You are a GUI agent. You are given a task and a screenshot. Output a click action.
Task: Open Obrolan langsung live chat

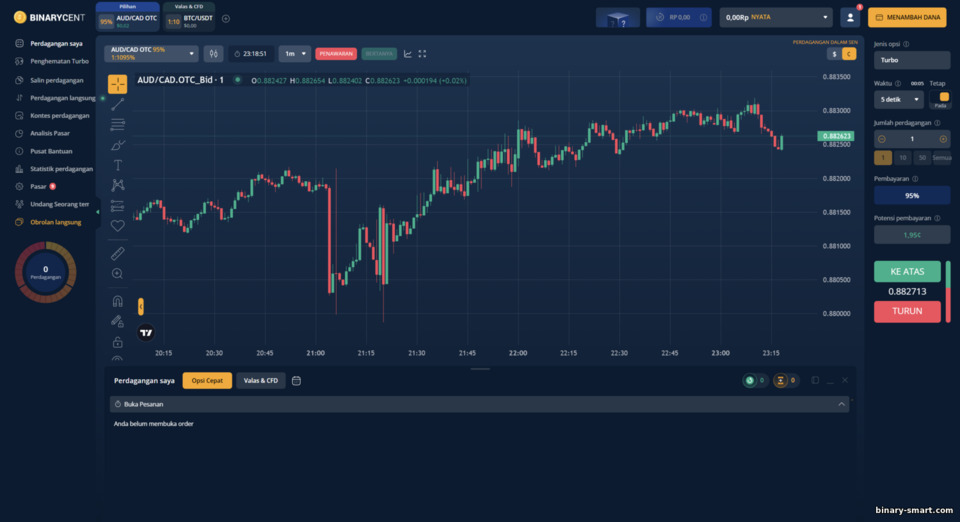tap(55, 222)
